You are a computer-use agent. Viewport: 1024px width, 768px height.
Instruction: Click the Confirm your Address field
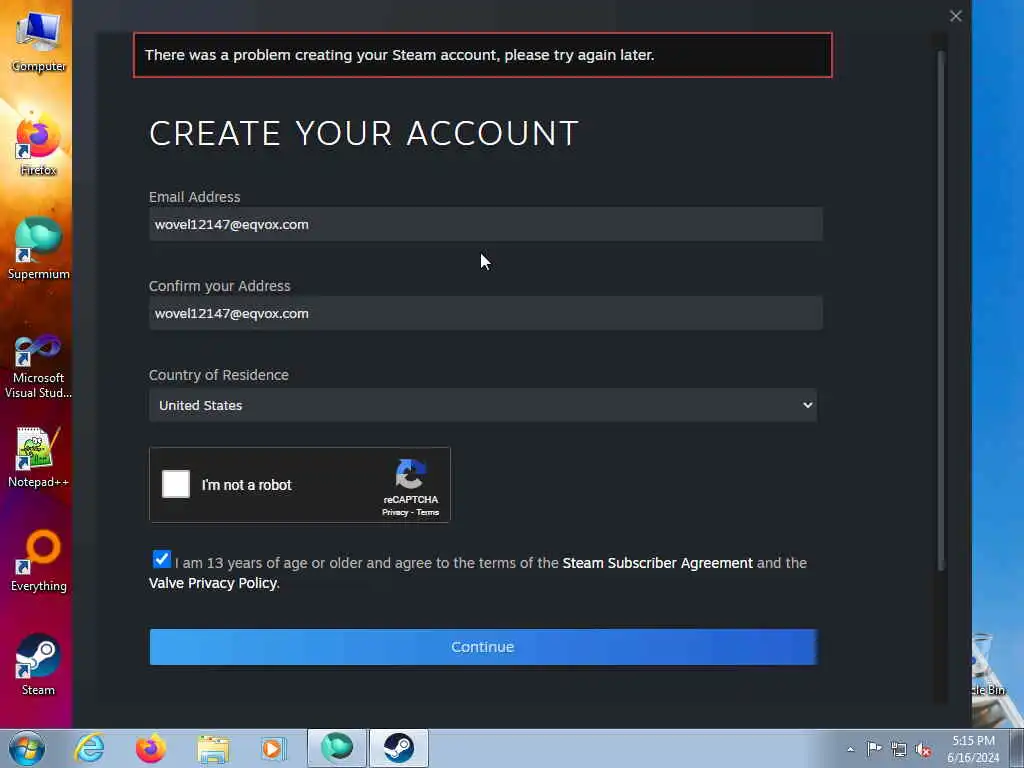tap(486, 313)
